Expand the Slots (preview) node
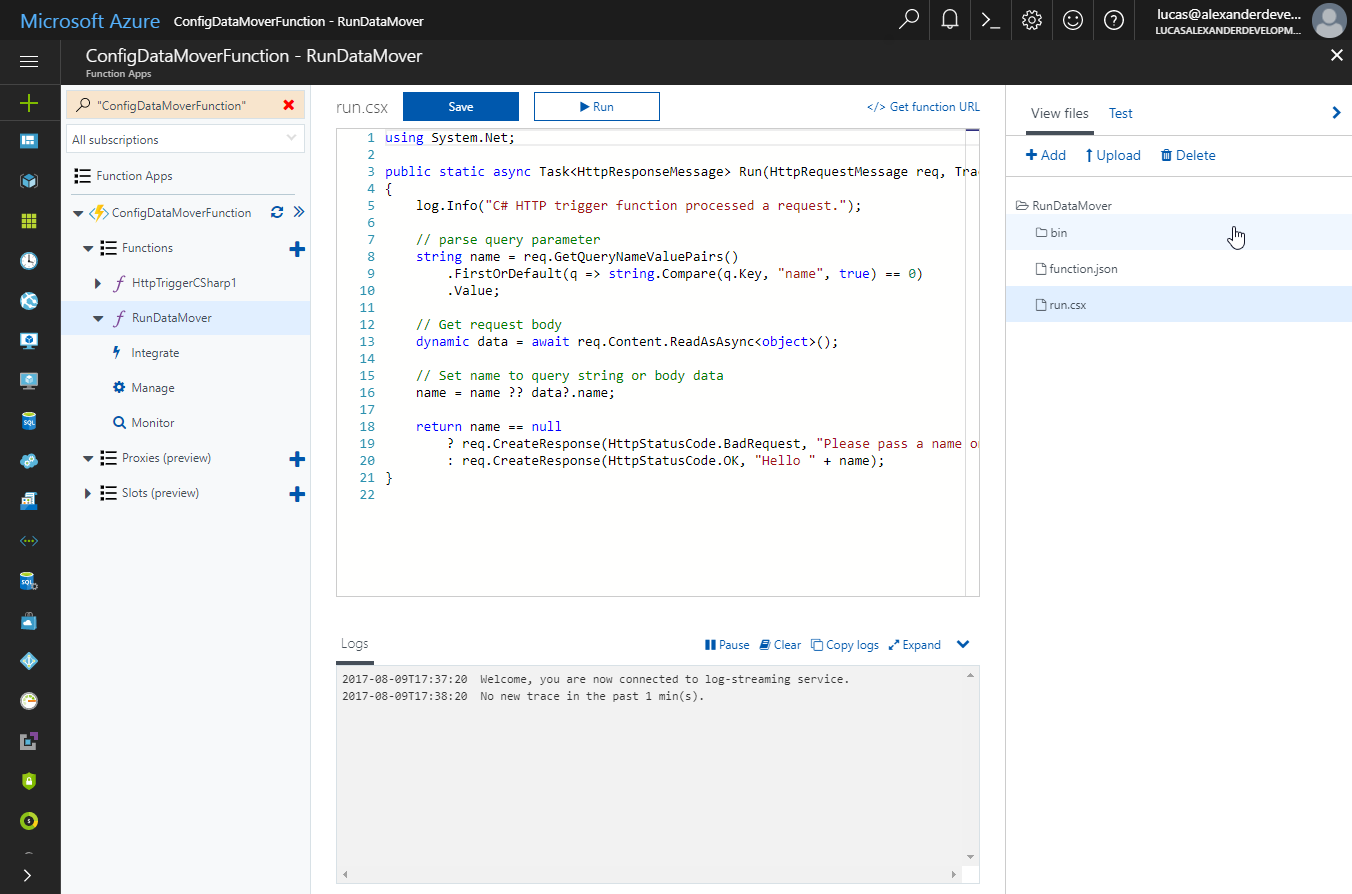The width and height of the screenshot is (1352, 894). click(88, 493)
